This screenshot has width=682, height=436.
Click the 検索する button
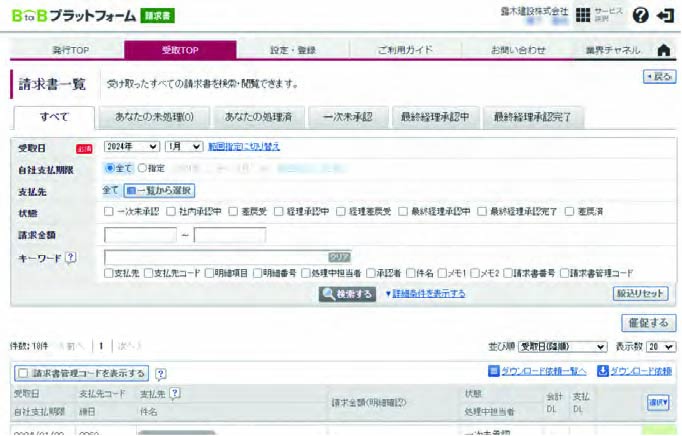(347, 294)
